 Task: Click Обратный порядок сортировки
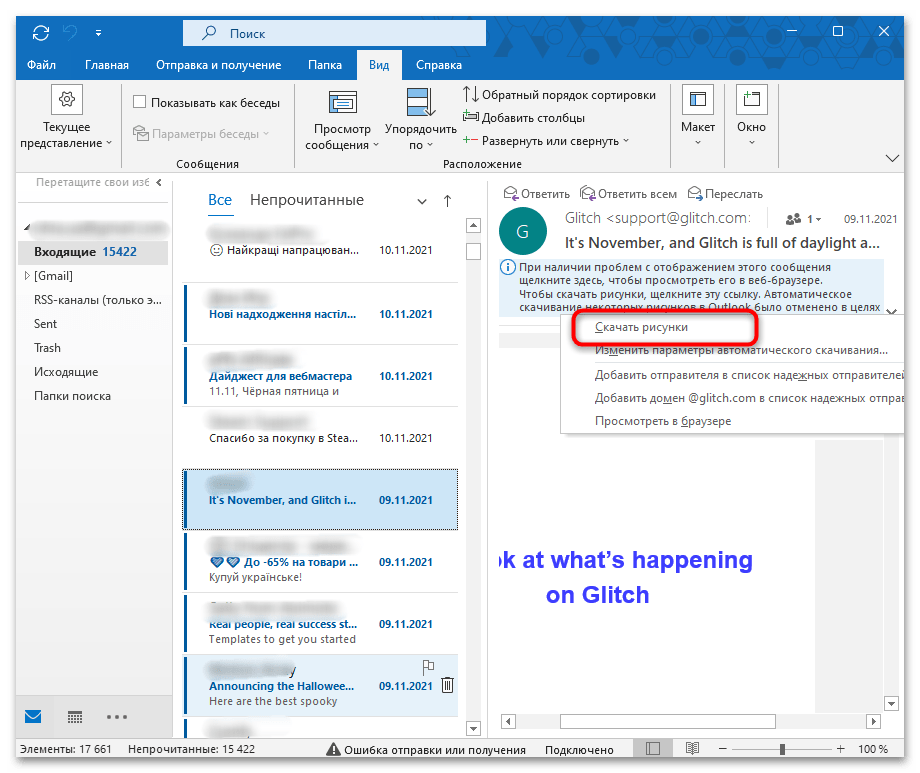[559, 94]
